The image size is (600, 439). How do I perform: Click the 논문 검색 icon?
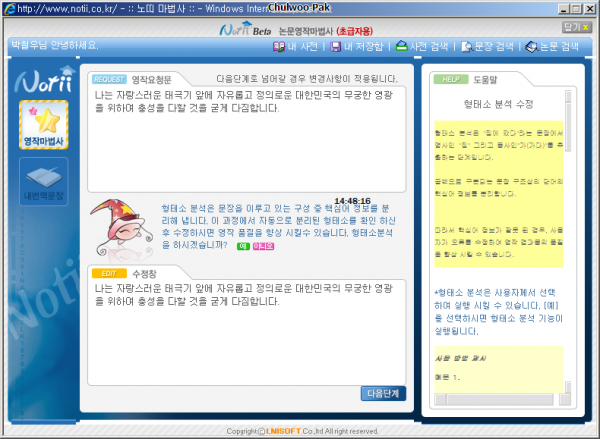532,47
